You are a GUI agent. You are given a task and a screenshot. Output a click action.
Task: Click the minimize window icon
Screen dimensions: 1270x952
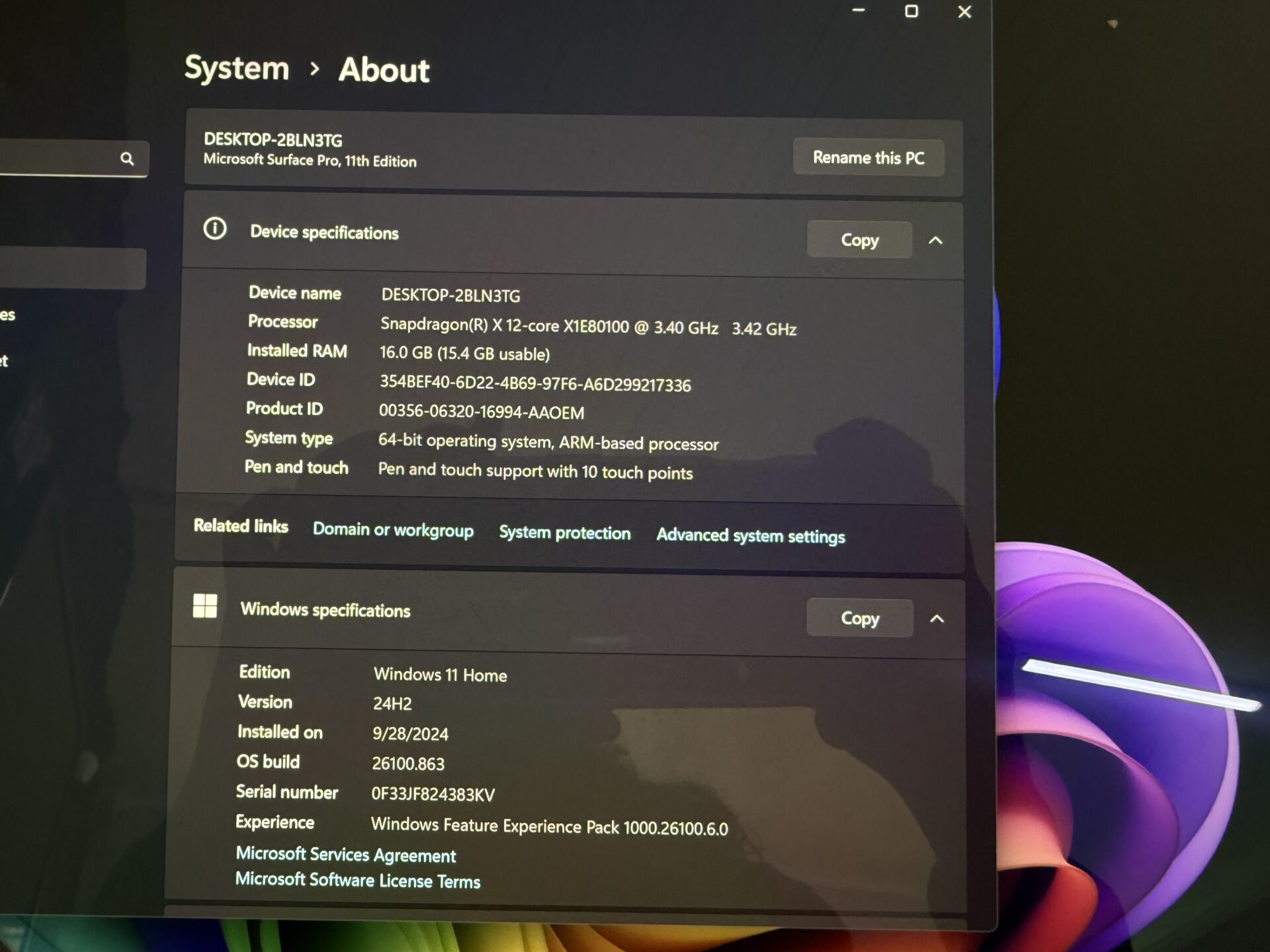click(858, 11)
